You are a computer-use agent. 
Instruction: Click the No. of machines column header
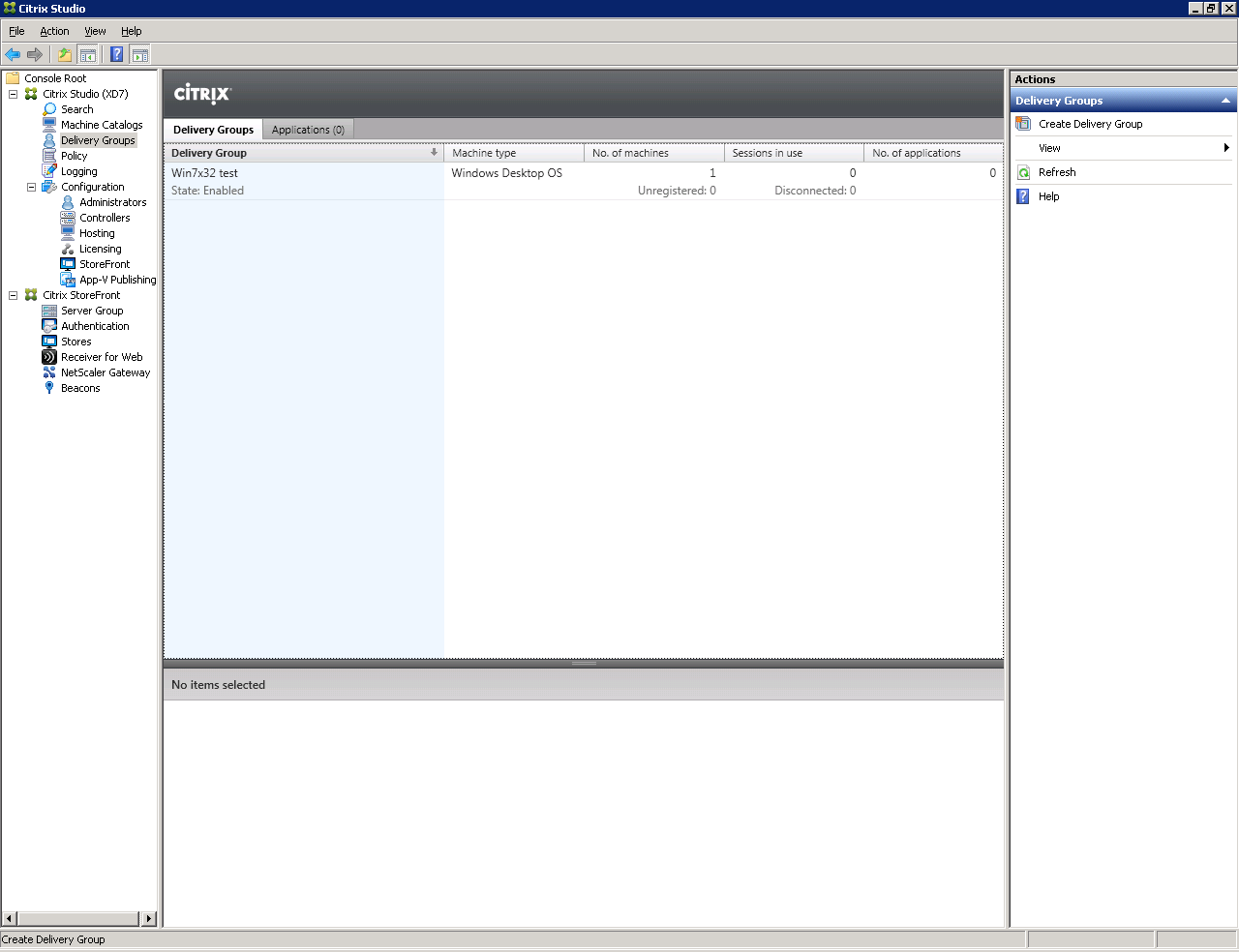pos(654,153)
